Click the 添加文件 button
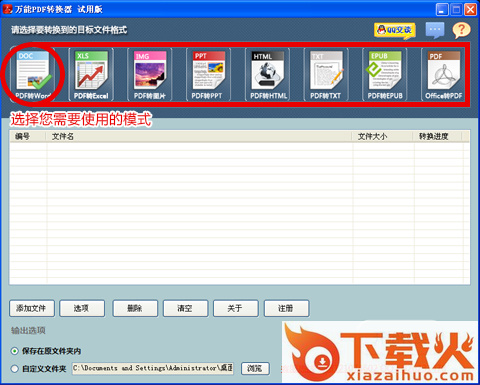 pyautogui.click(x=32, y=308)
